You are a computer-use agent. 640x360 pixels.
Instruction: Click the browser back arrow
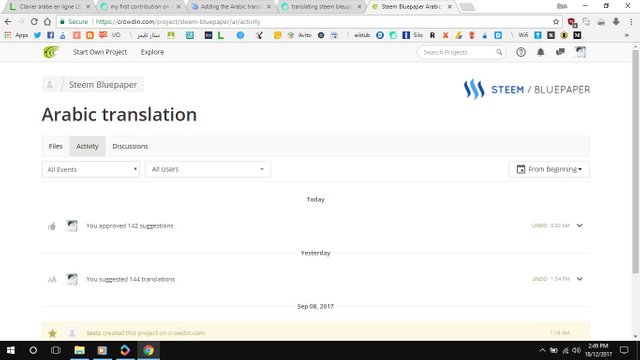tap(8, 22)
